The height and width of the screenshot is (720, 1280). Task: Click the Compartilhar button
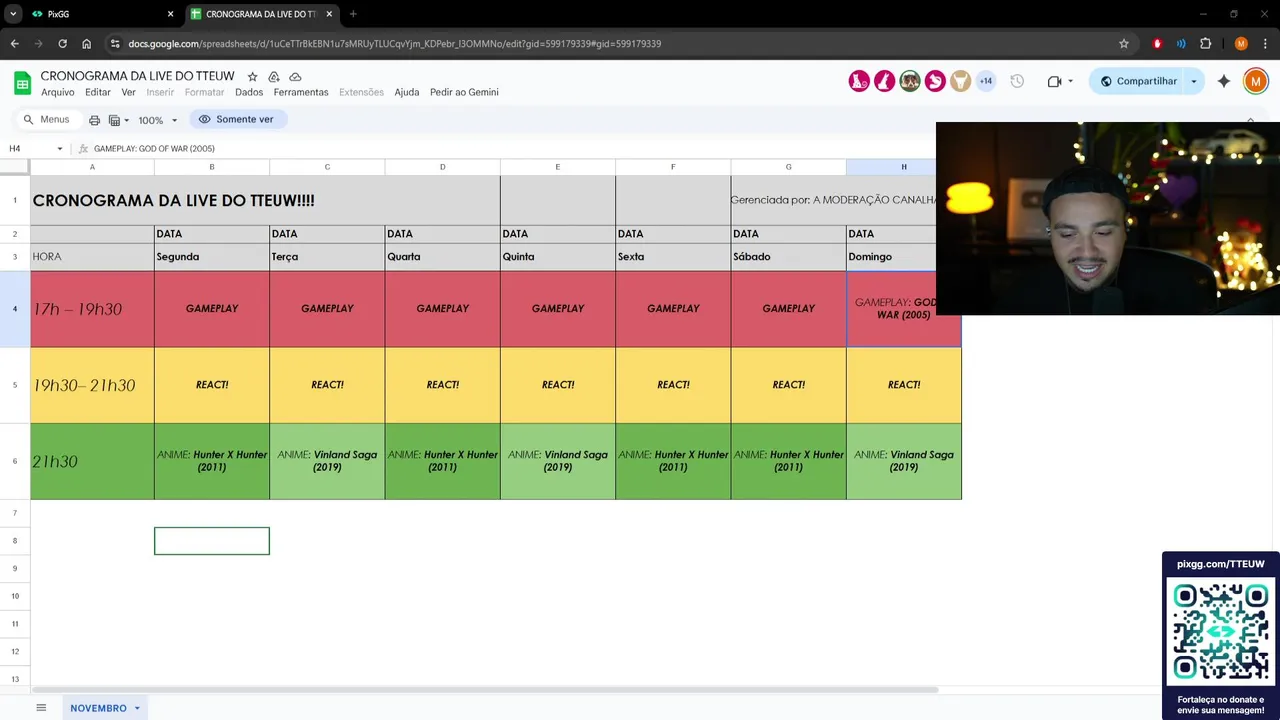(1138, 81)
